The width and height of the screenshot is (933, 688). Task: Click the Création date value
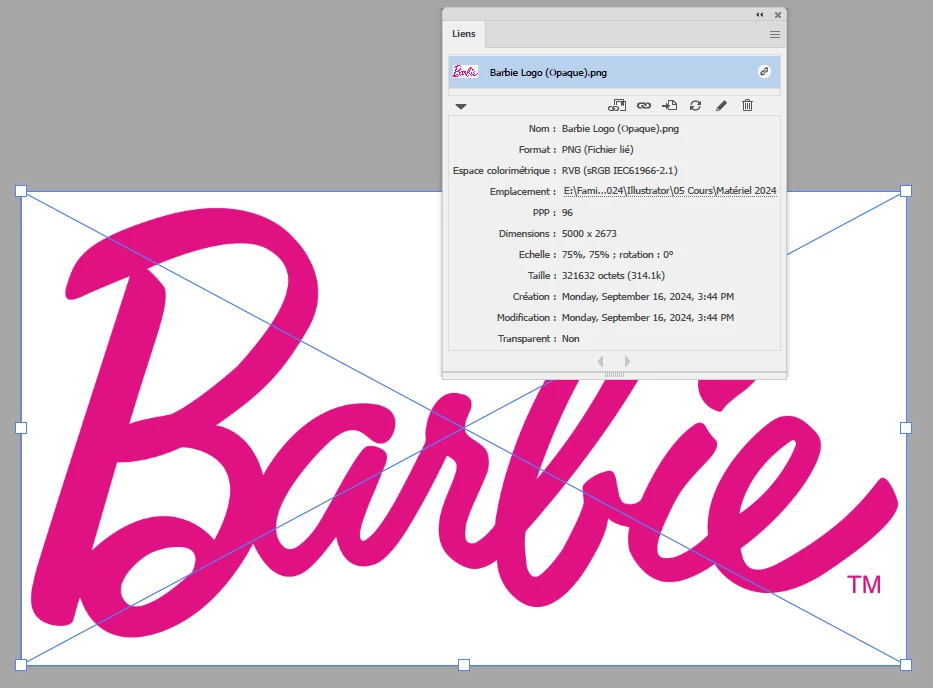click(x=647, y=296)
